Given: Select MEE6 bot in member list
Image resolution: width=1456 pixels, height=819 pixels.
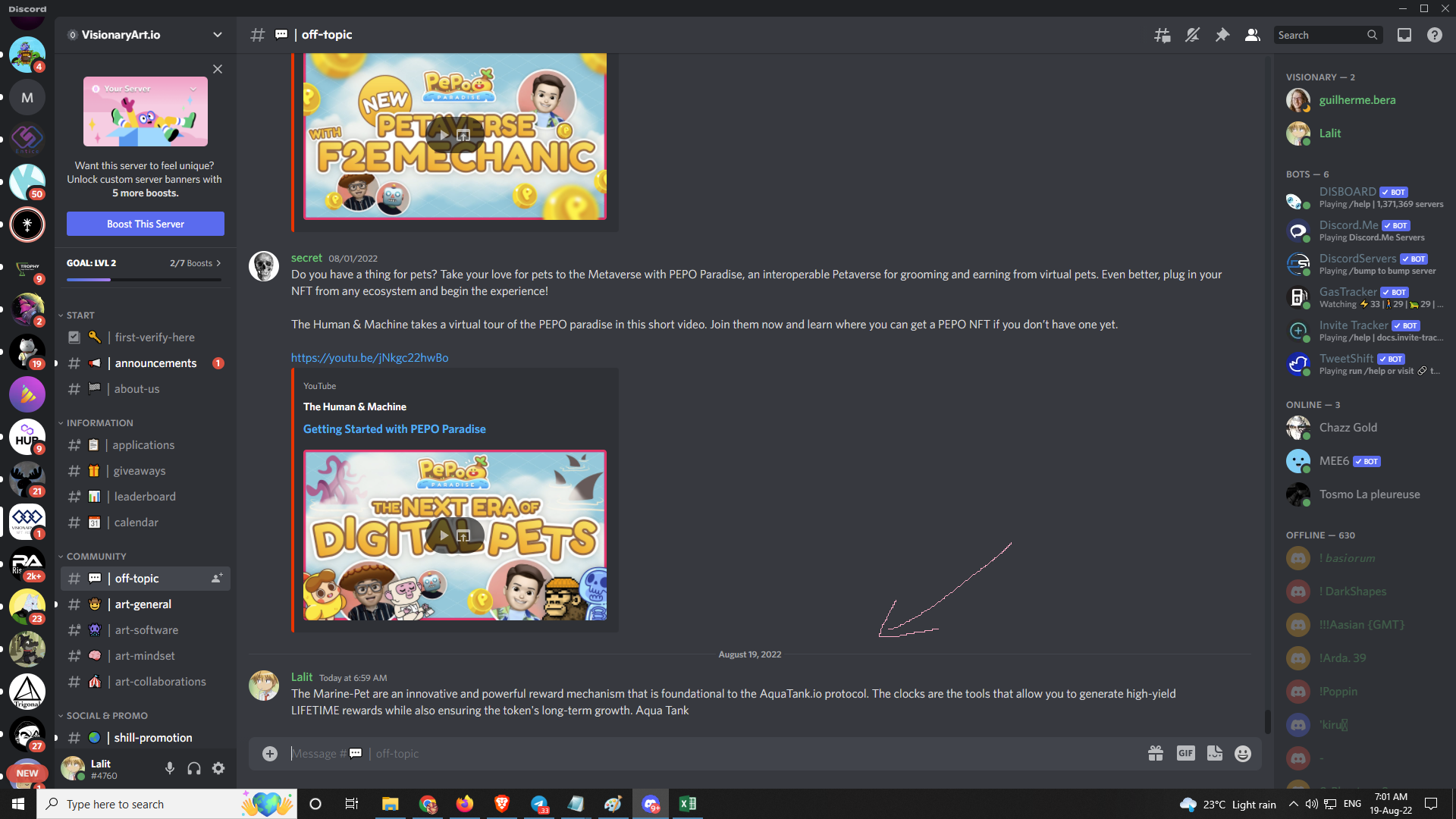Looking at the screenshot, I should [1365, 461].
